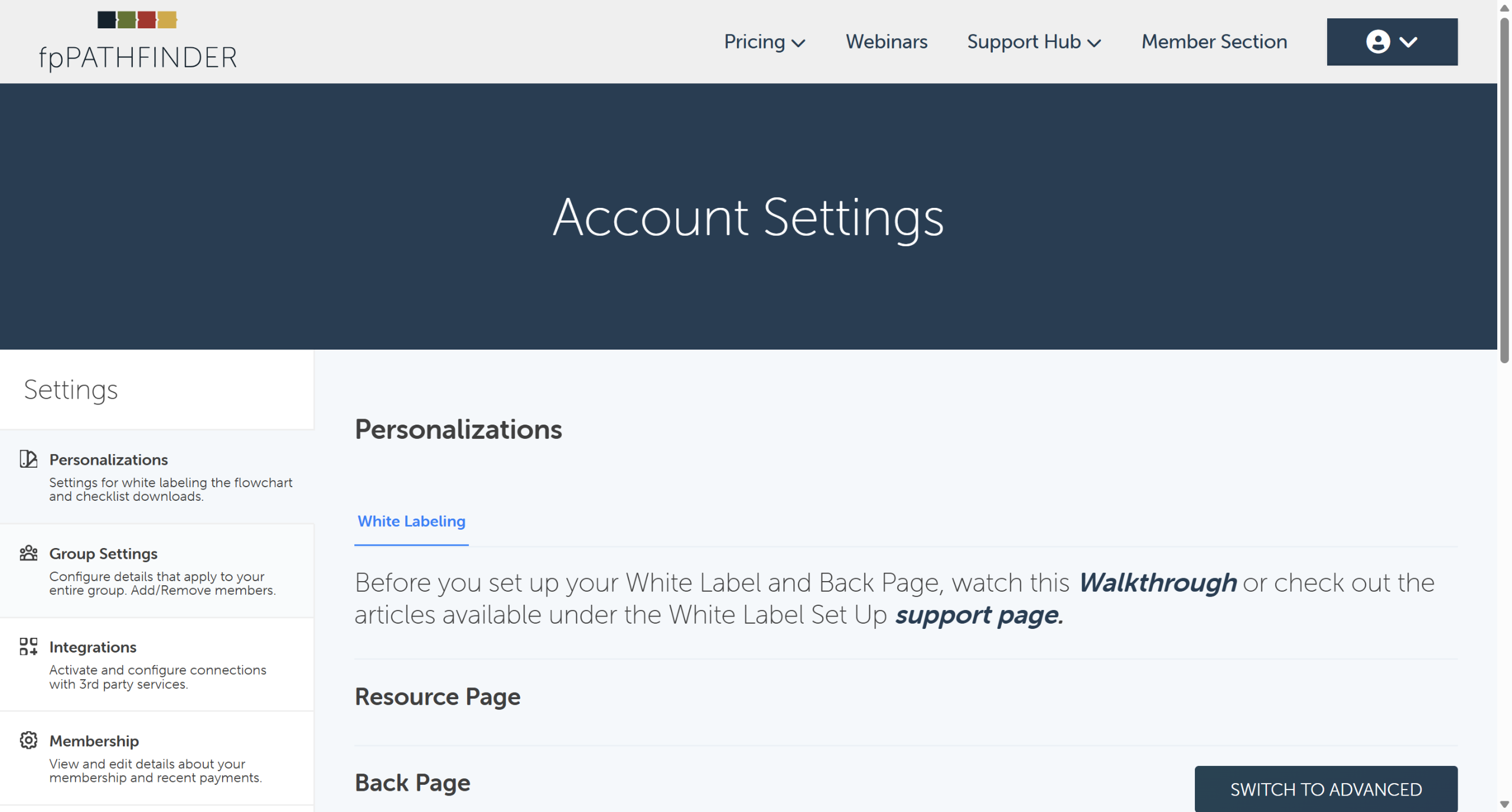The width and height of the screenshot is (1512, 812).
Task: Open the account menu chevron
Action: [x=1409, y=42]
